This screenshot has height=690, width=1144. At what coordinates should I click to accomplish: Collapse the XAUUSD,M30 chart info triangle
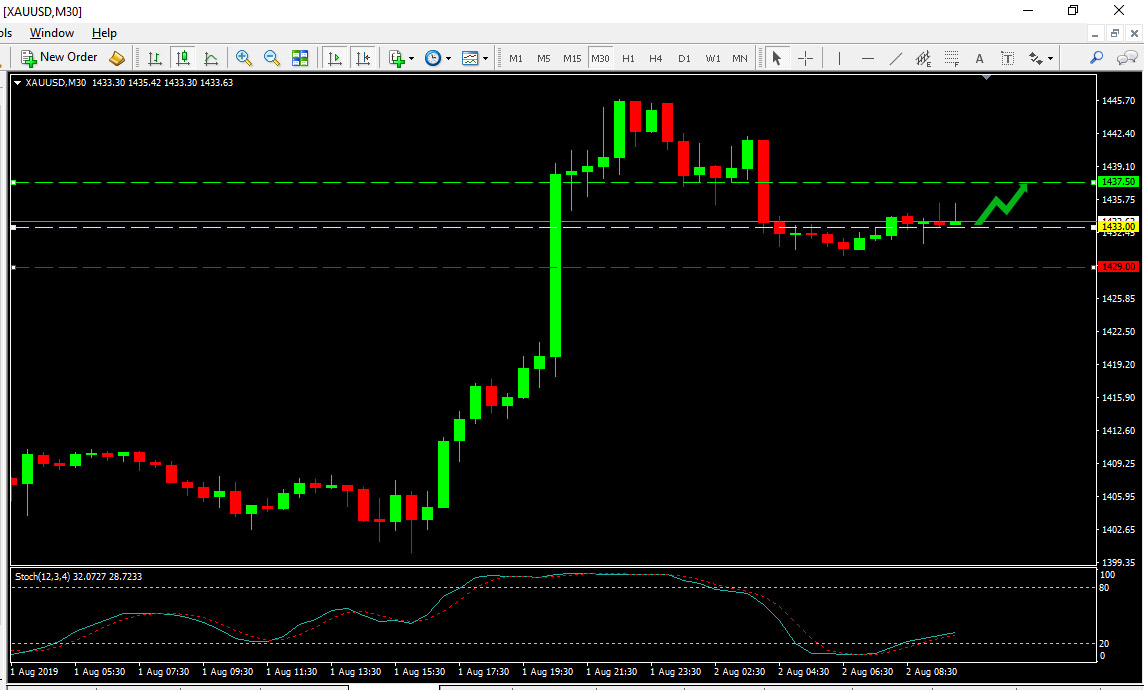click(18, 83)
